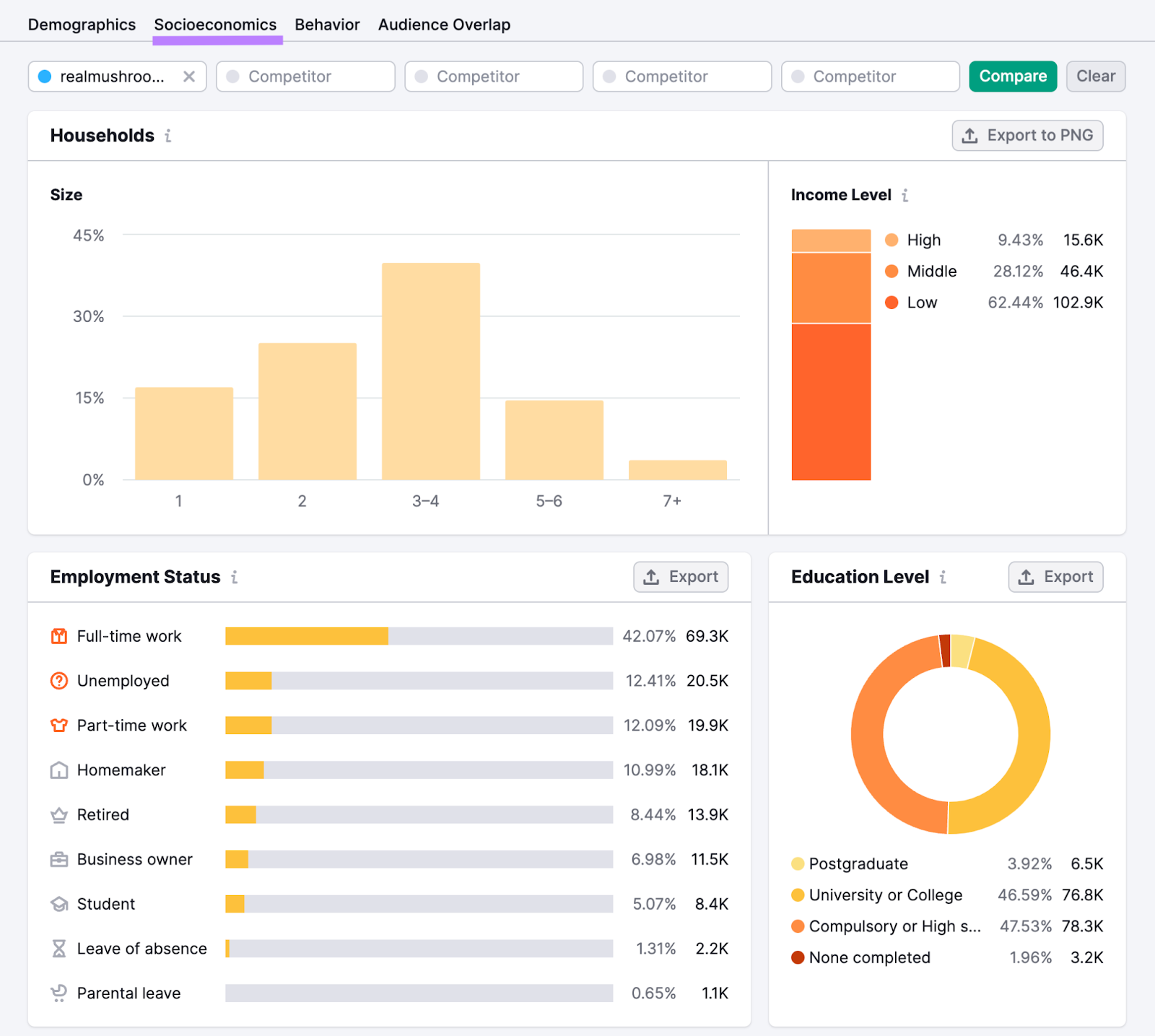Click the Income Level info icon
This screenshot has height=1036, width=1155.
[905, 195]
